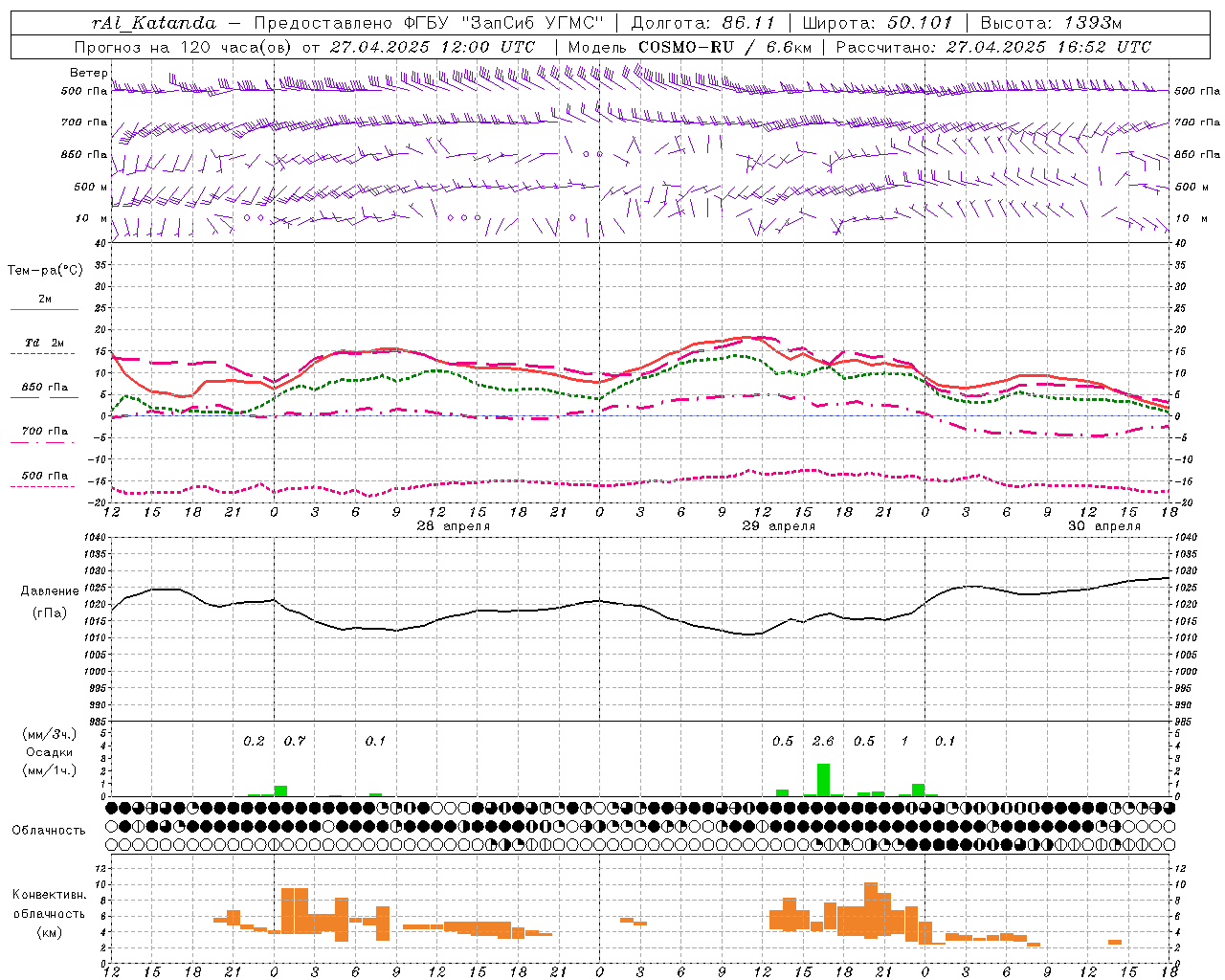Click the (мм/1ч.) precipitation unit label

(48, 770)
